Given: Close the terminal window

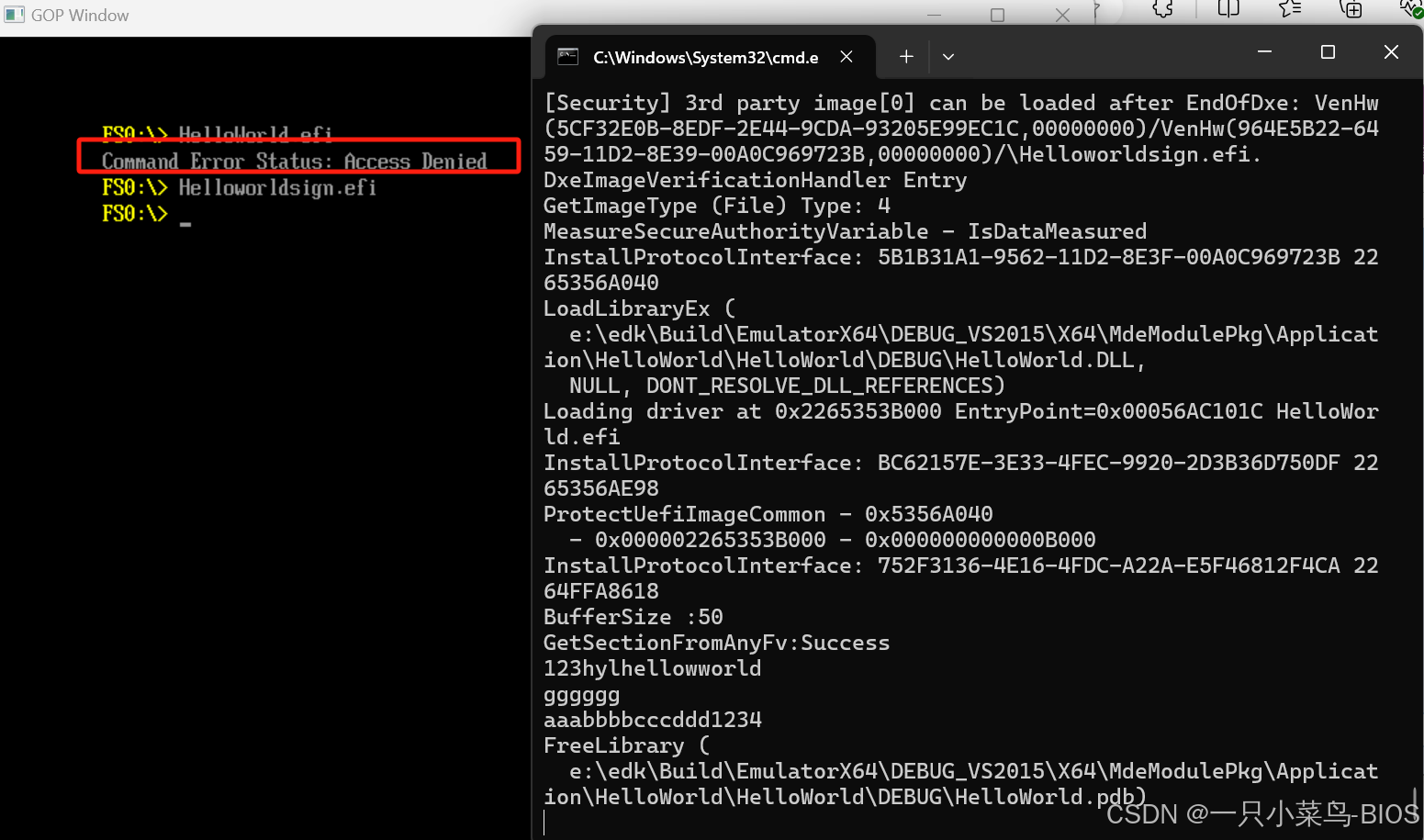Looking at the screenshot, I should [1391, 52].
